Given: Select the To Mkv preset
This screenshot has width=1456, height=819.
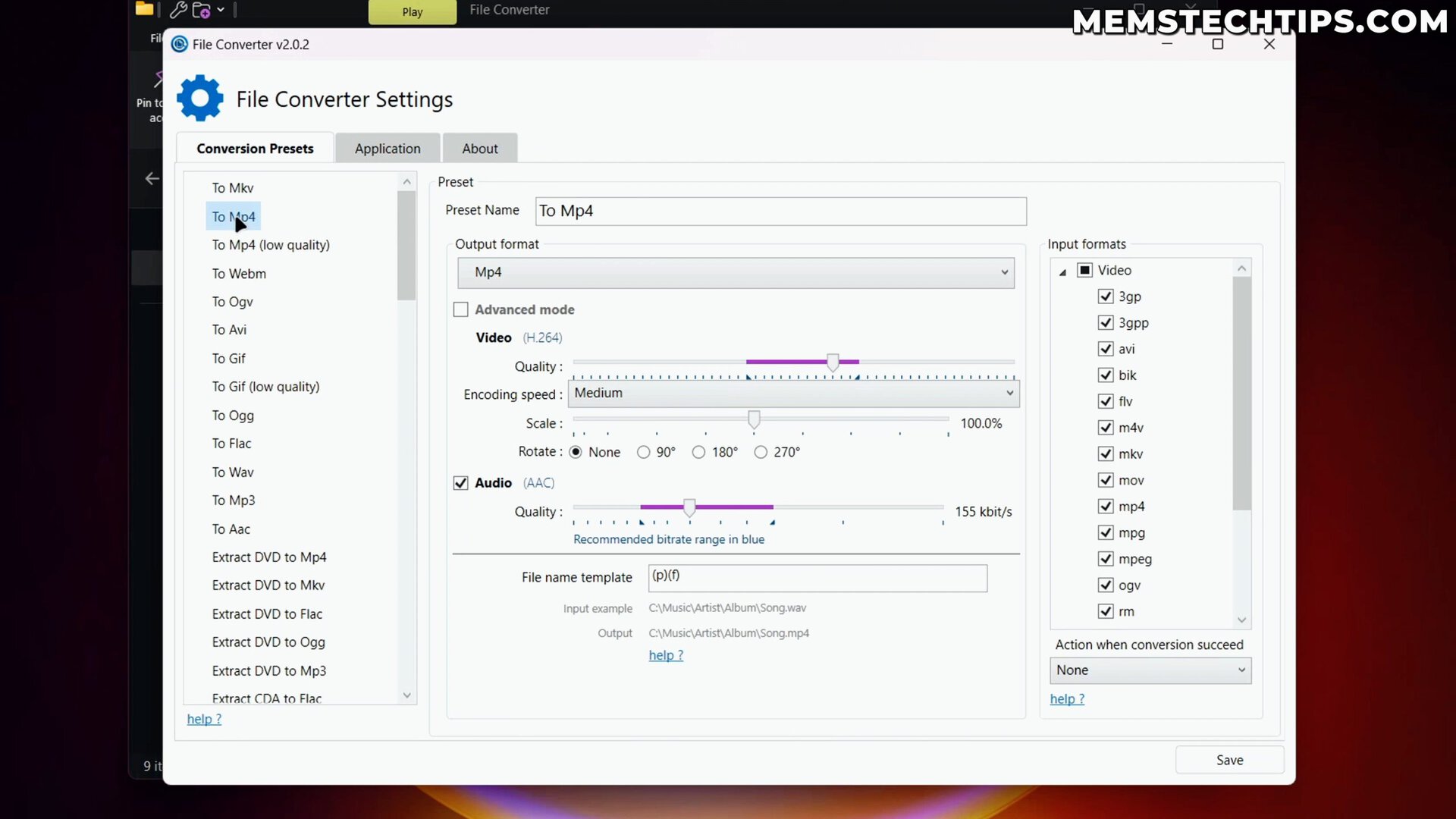Looking at the screenshot, I should [233, 188].
